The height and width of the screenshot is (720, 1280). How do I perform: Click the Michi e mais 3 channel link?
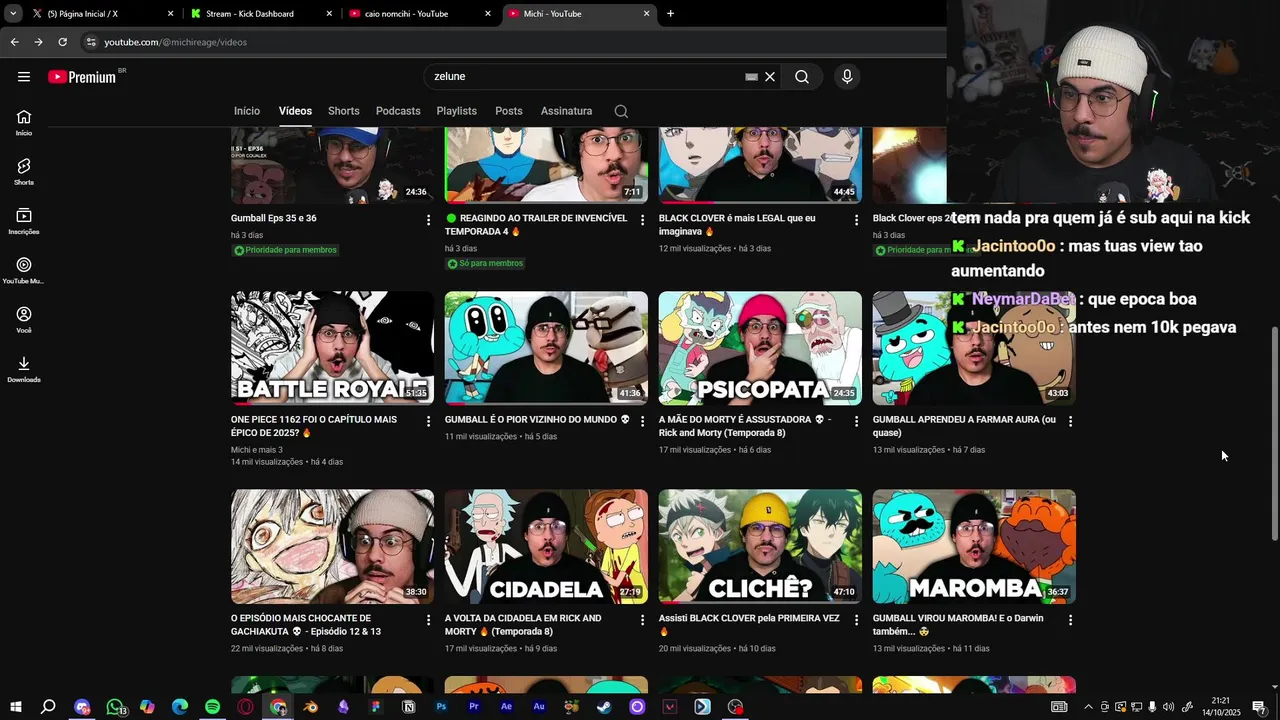[257, 450]
